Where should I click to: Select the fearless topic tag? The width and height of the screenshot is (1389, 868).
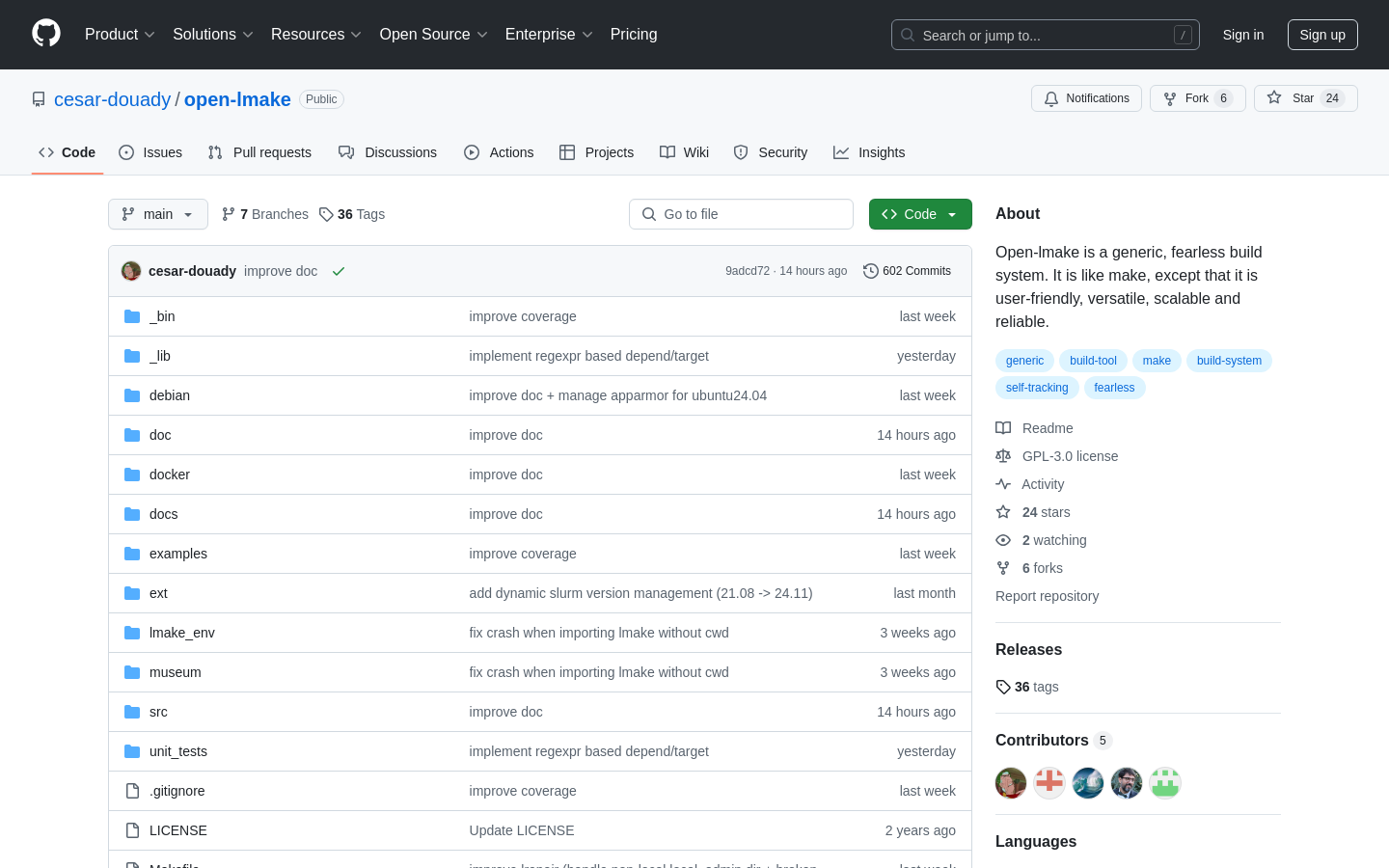(x=1114, y=388)
